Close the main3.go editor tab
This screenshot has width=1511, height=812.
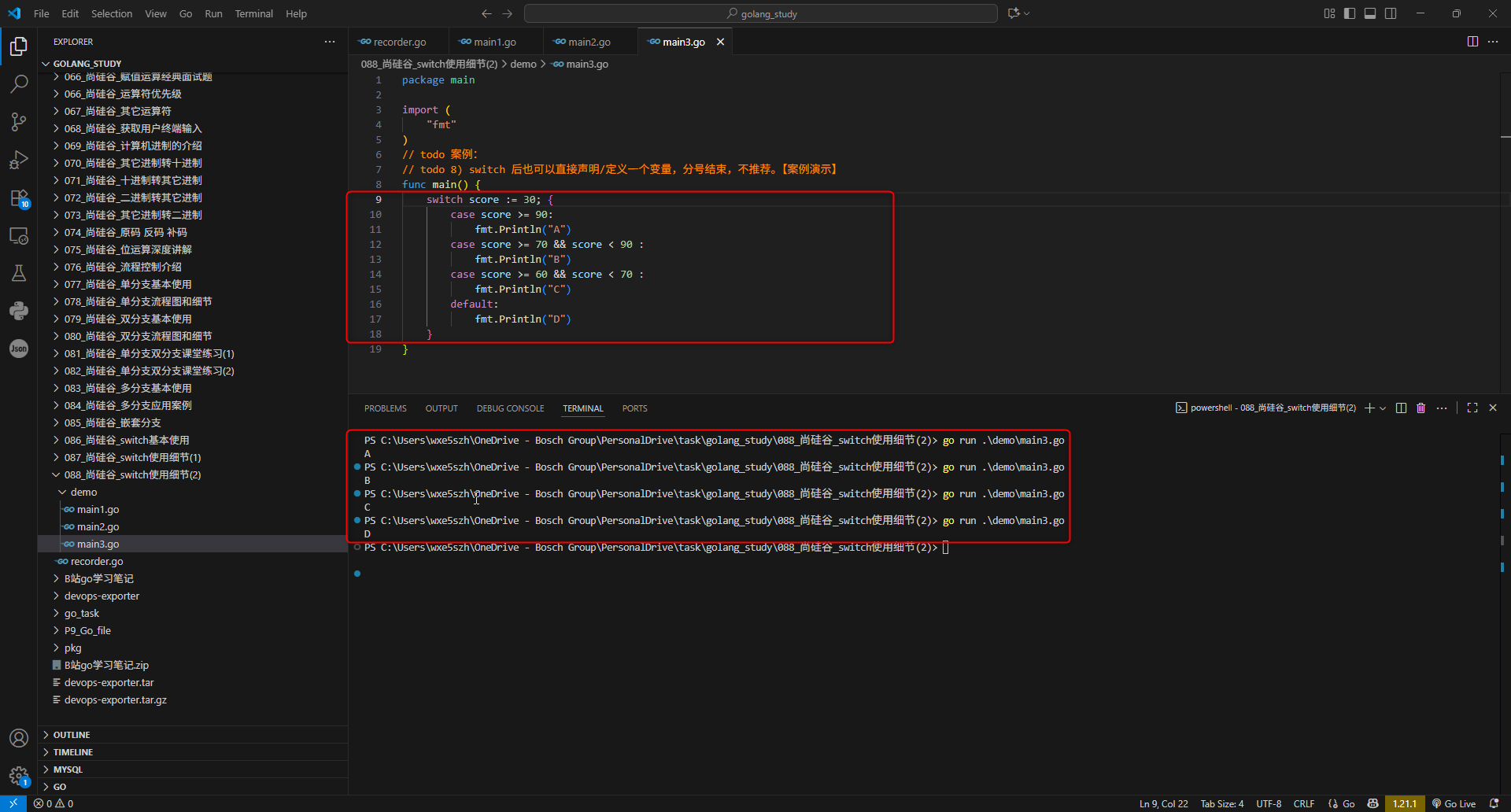coord(720,42)
